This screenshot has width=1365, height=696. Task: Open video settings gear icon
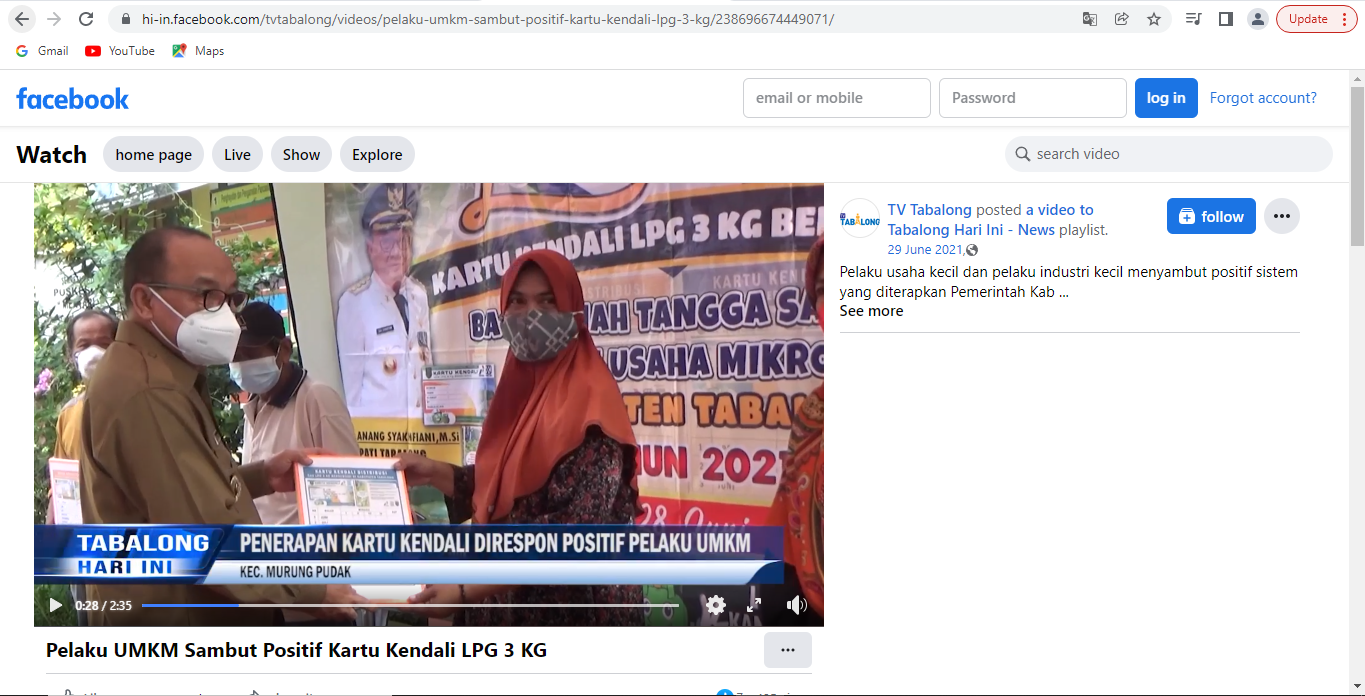click(x=715, y=605)
